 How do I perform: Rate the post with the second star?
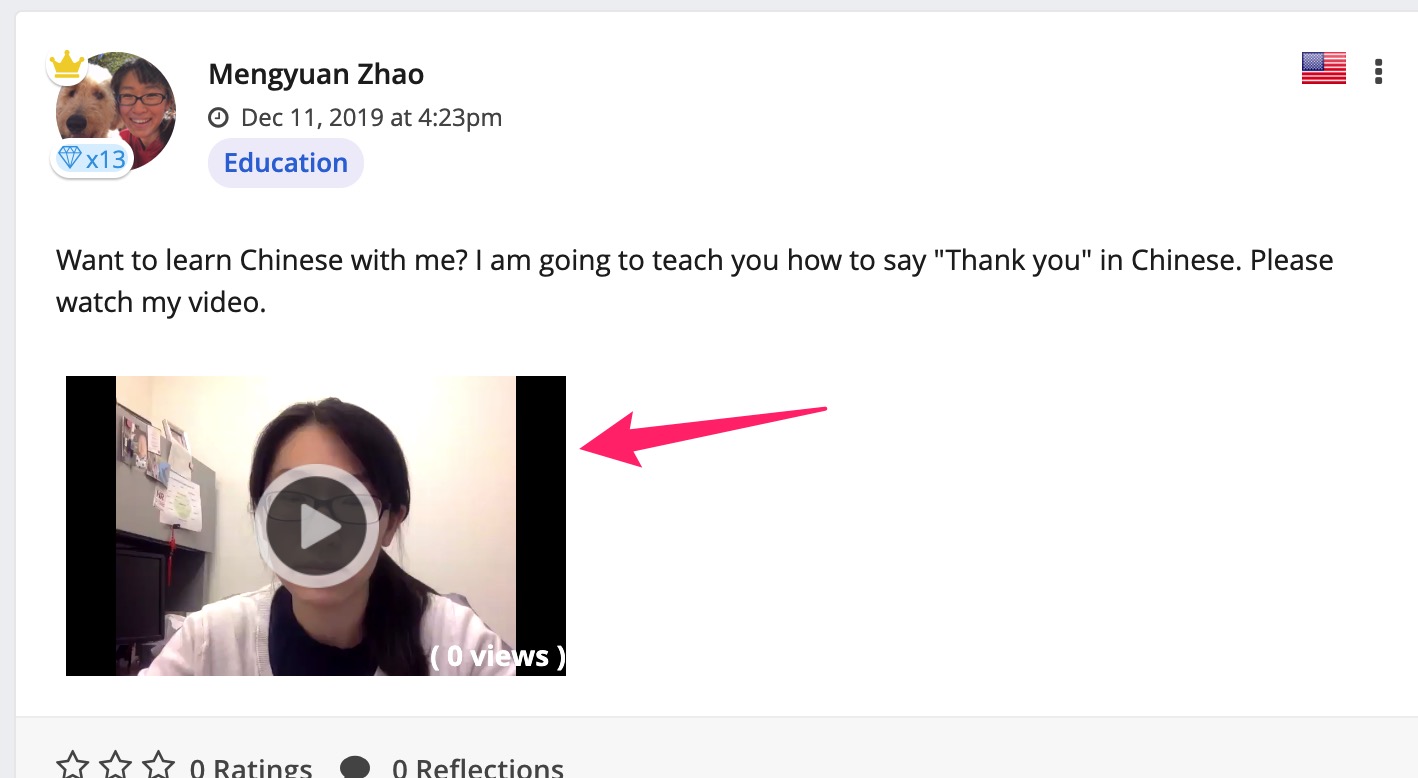(x=115, y=767)
